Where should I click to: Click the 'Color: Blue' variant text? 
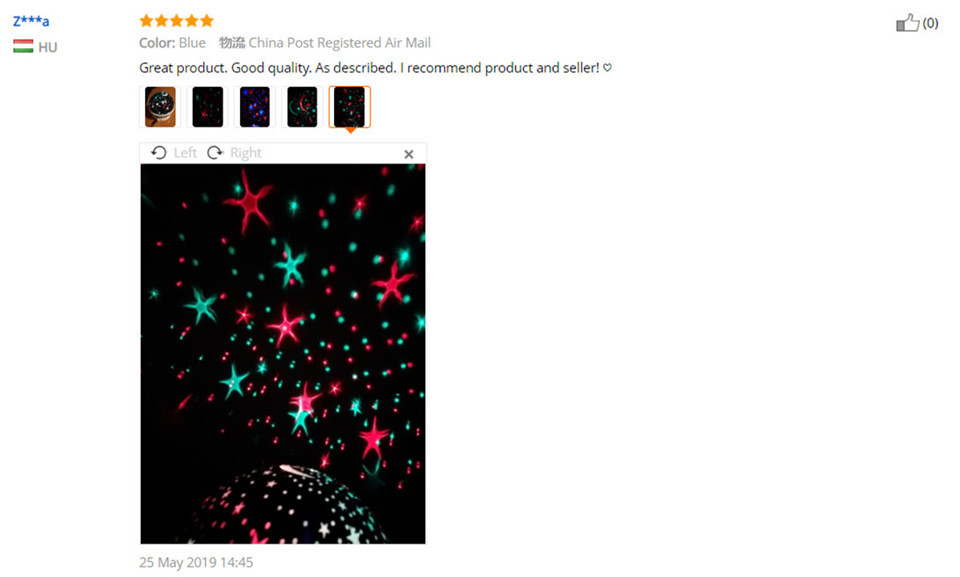[x=172, y=43]
